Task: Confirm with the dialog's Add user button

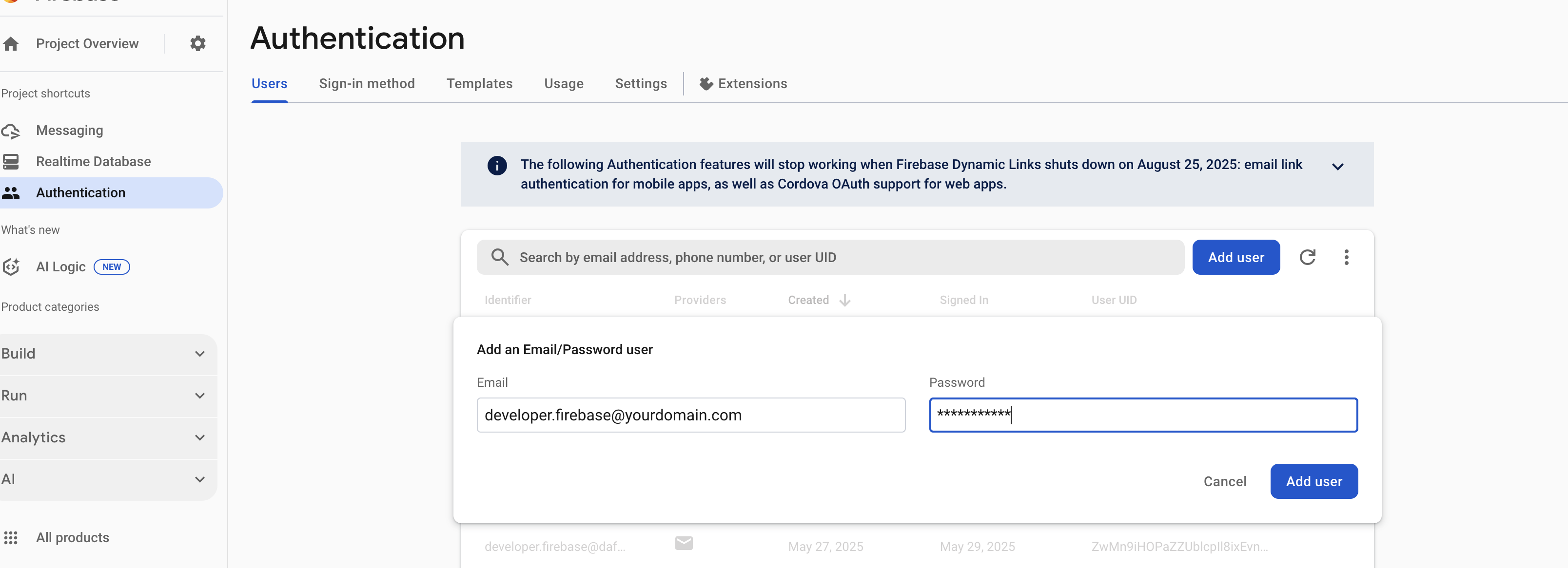Action: 1313,482
